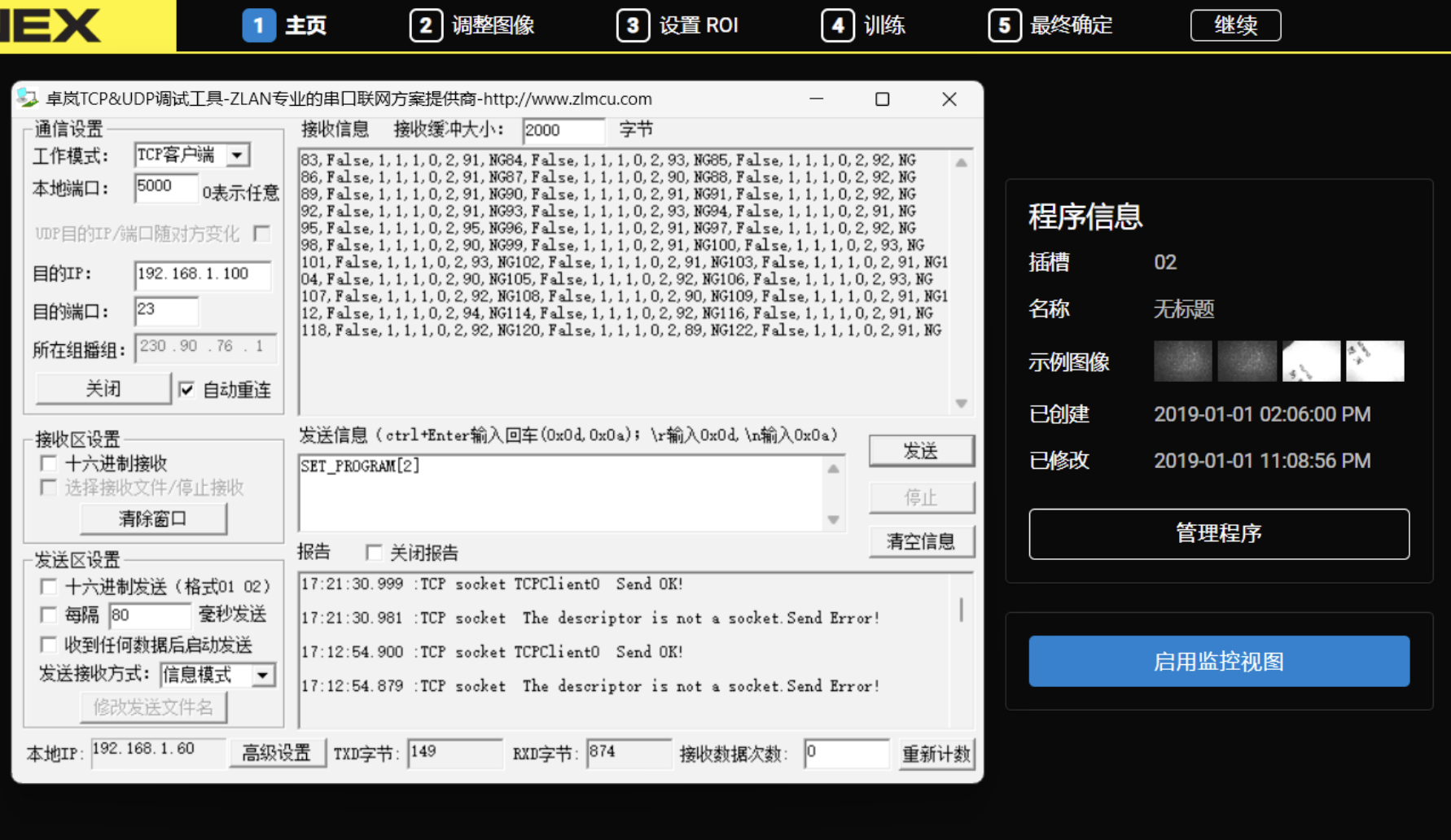Switch to the 设置 ROI tab
This screenshot has width=1451, height=840.
click(678, 25)
